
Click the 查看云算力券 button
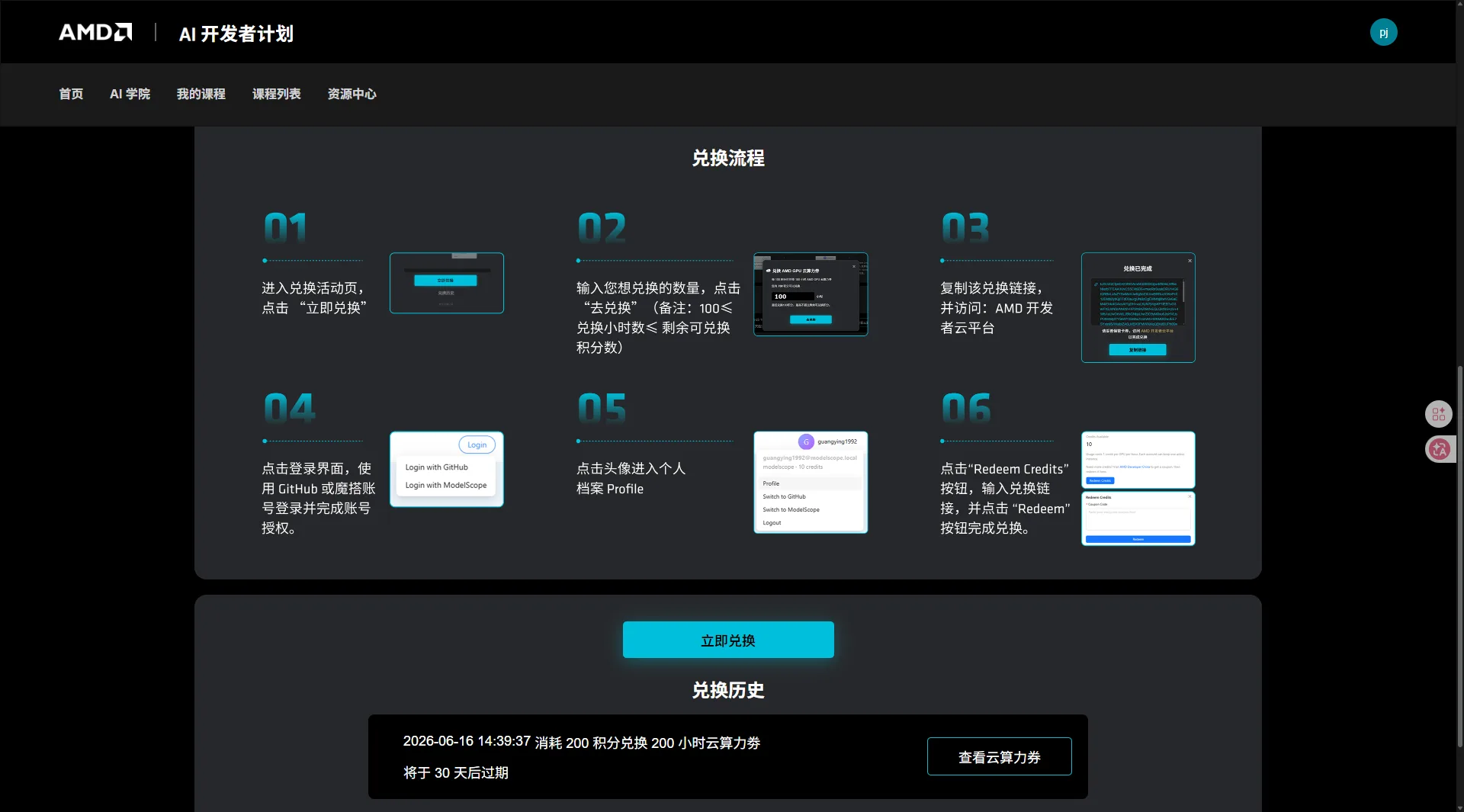click(x=1000, y=756)
